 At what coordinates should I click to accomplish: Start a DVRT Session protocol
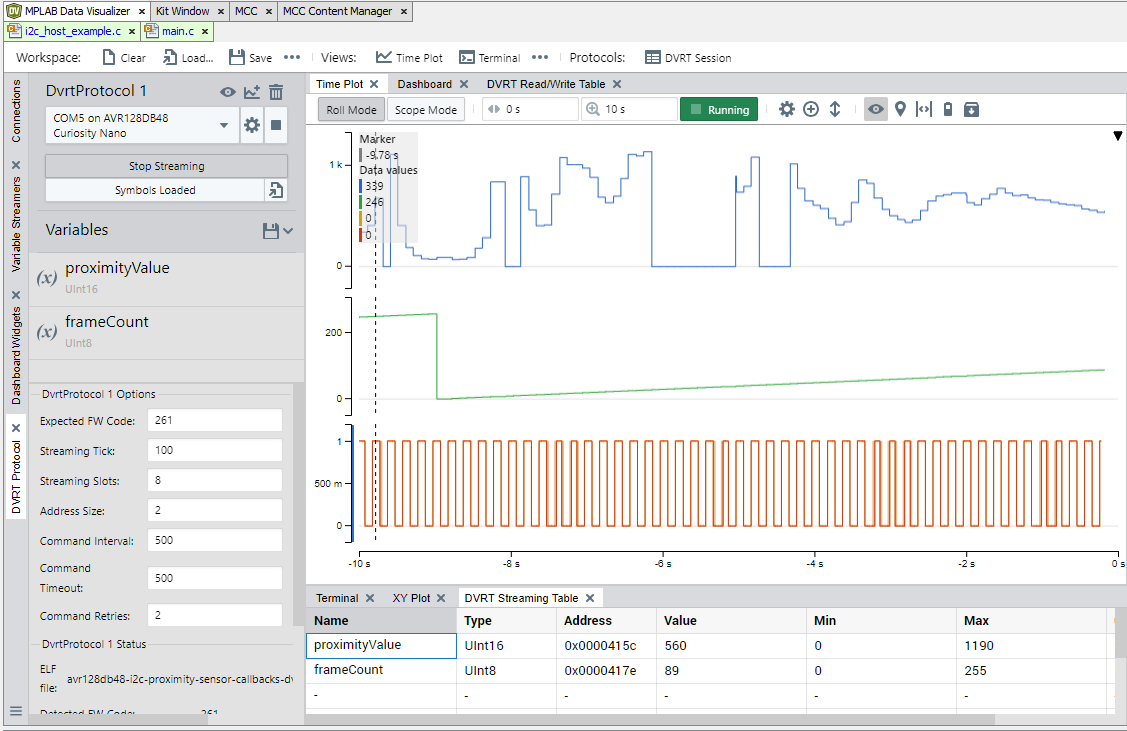(688, 58)
